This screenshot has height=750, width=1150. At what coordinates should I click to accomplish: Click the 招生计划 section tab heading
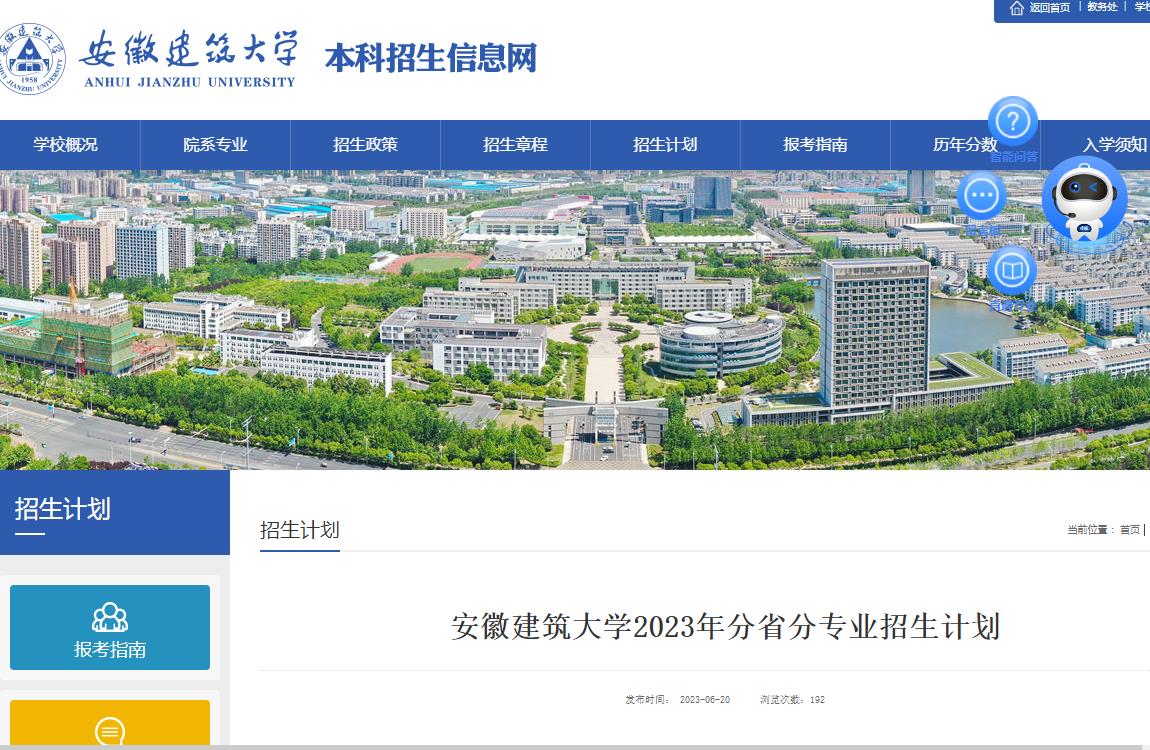pos(299,530)
